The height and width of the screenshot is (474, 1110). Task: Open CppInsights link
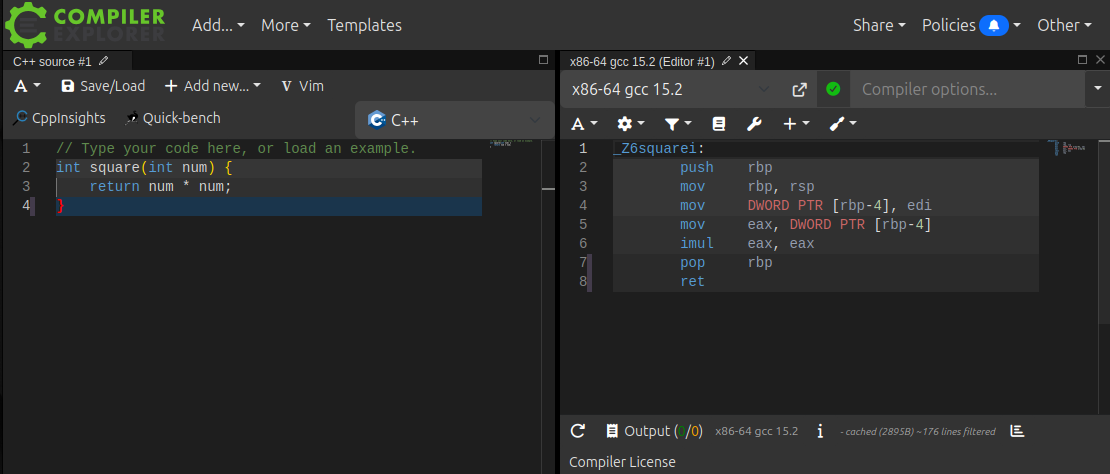[x=60, y=118]
